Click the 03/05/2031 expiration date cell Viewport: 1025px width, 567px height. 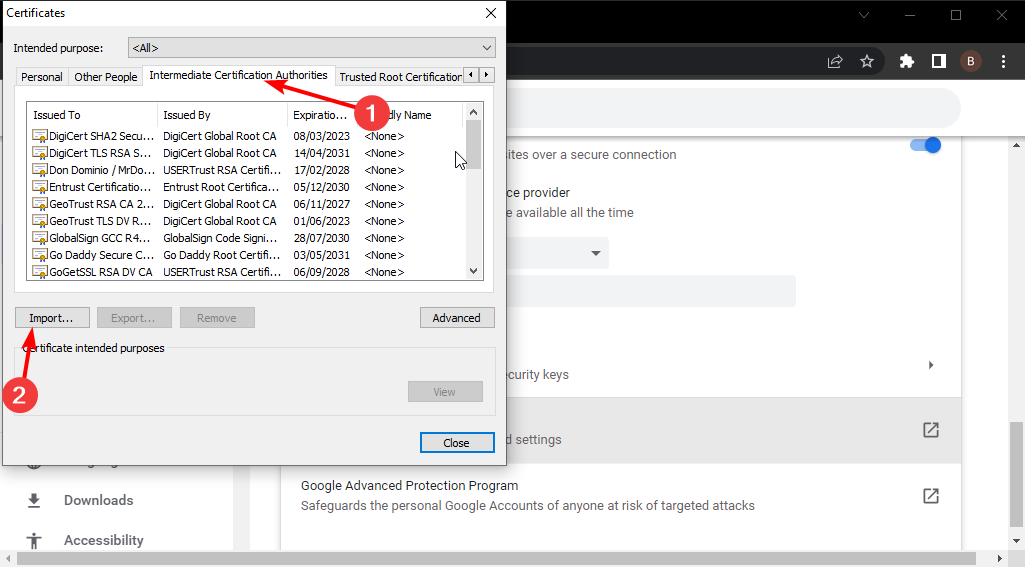(322, 255)
